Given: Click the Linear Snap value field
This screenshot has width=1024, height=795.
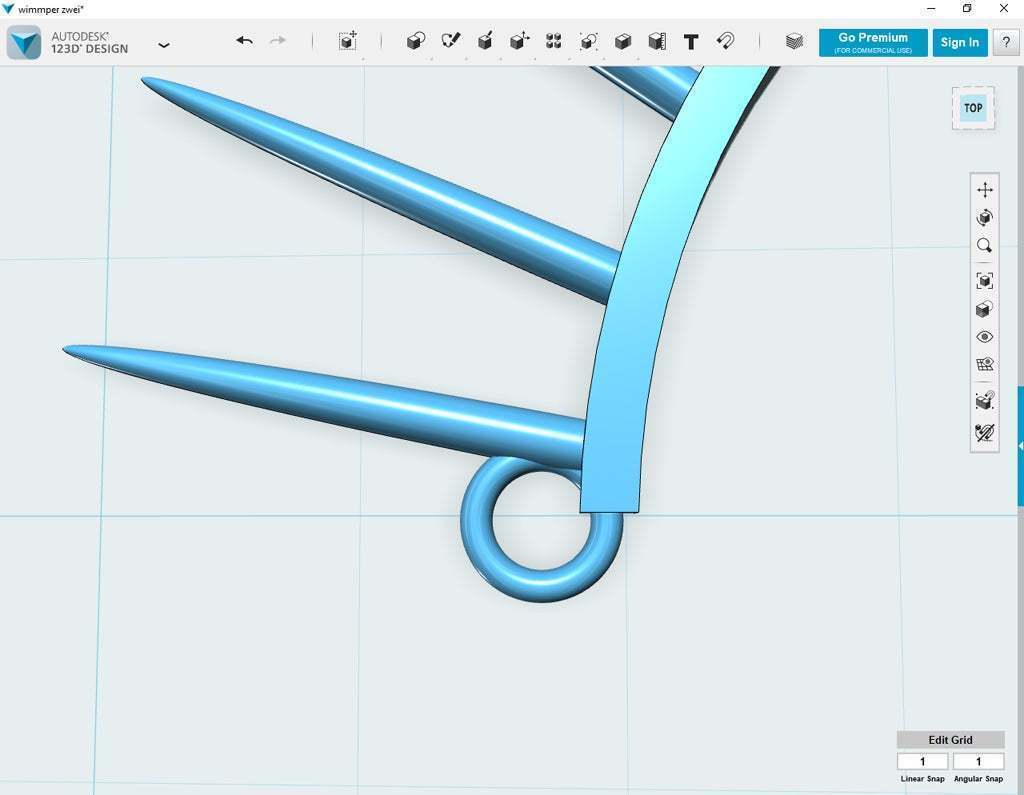Looking at the screenshot, I should pos(922,761).
